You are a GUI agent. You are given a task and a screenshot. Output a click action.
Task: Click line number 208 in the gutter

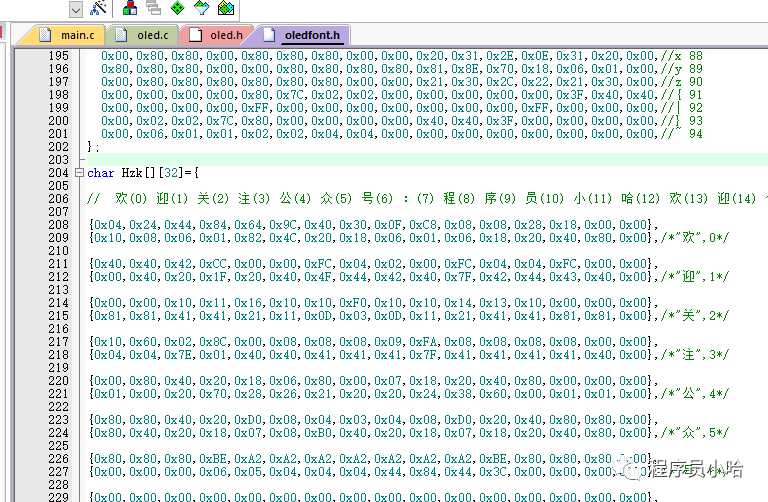[x=58, y=225]
